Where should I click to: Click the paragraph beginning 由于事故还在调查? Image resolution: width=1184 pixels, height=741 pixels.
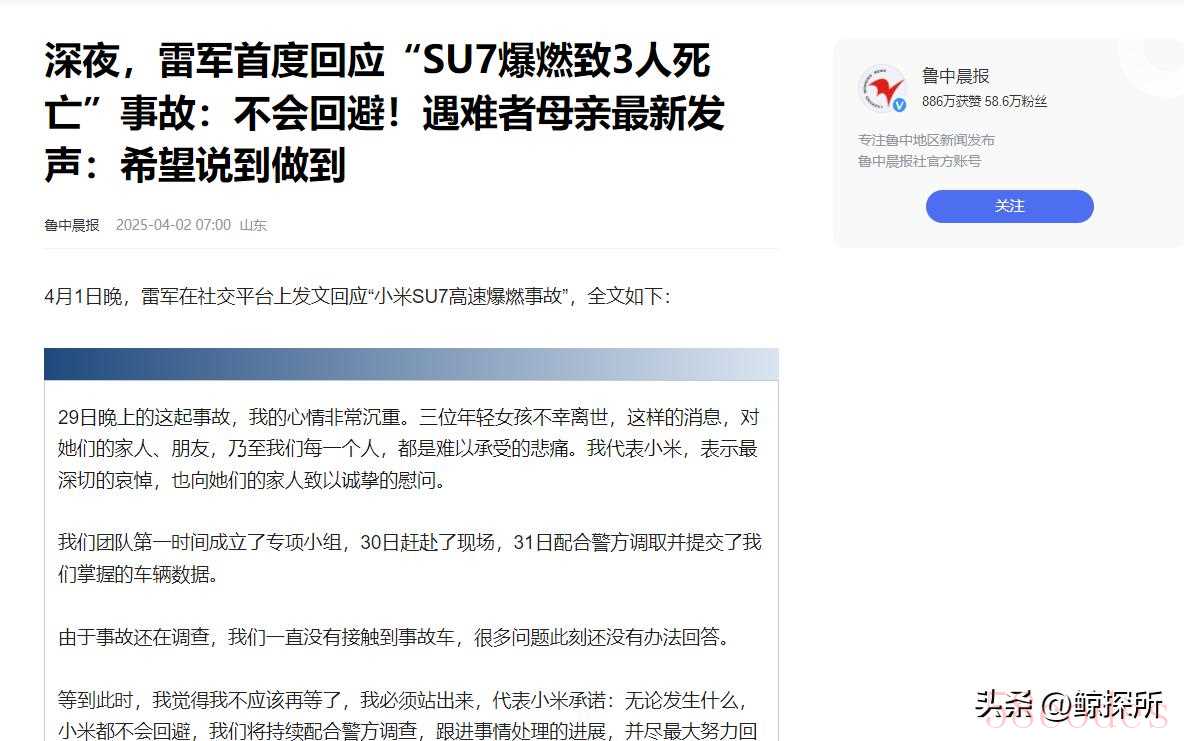pyautogui.click(x=394, y=638)
